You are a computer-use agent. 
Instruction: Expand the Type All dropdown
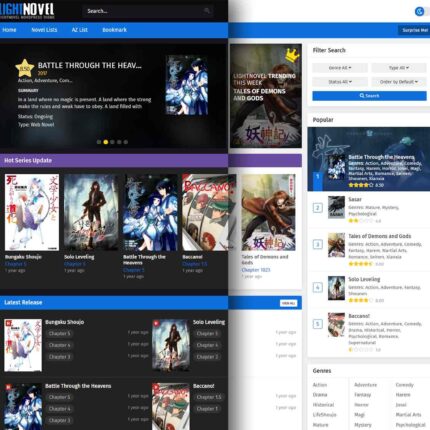(399, 68)
